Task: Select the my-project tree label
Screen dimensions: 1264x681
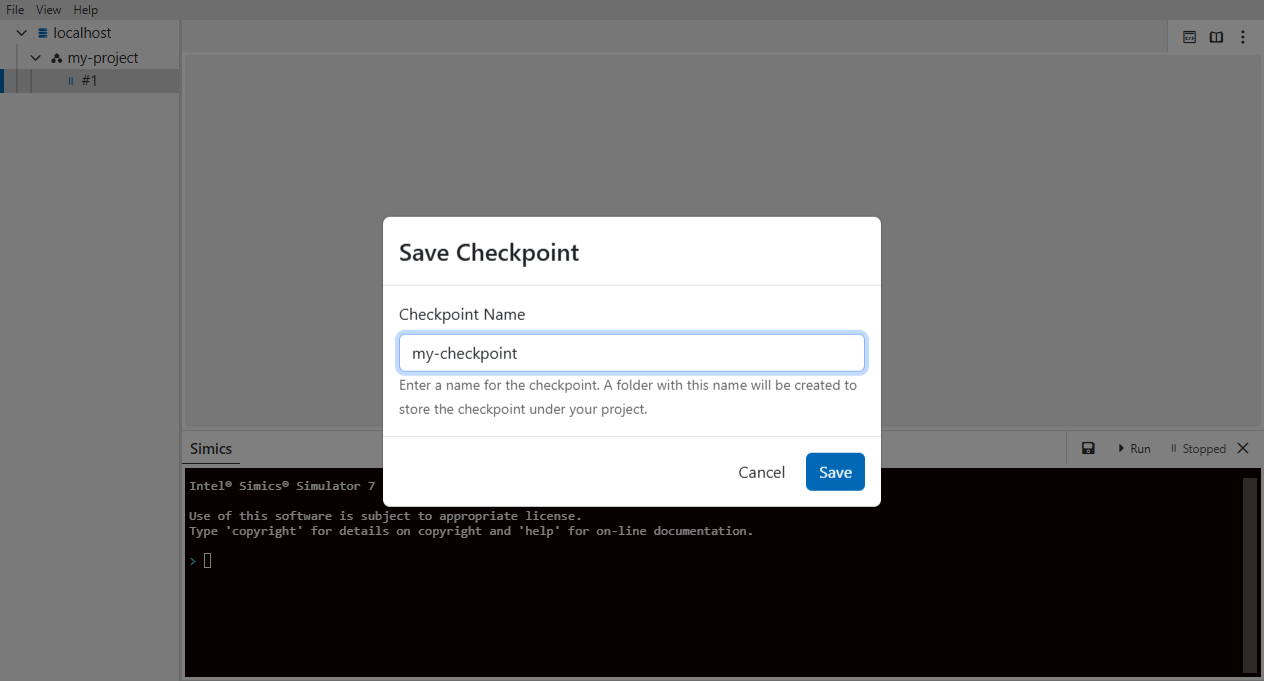Action: coord(103,58)
